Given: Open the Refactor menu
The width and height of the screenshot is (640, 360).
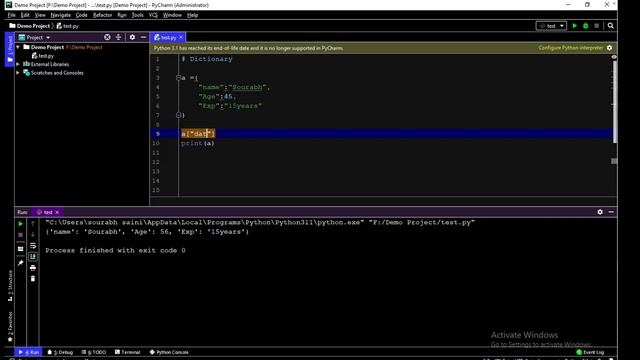Looking at the screenshot, I should click(102, 15).
